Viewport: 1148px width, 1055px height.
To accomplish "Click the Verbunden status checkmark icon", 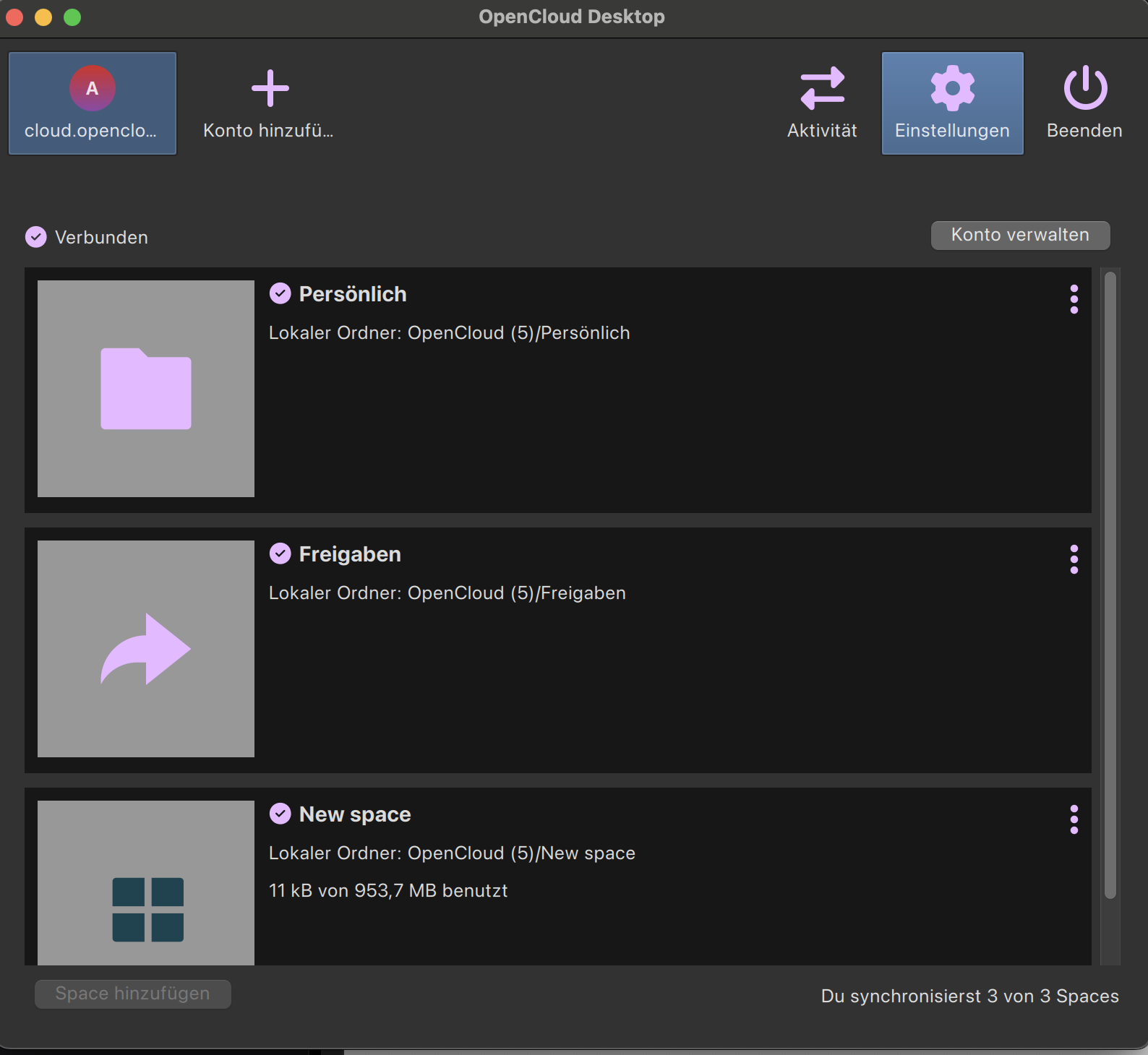I will click(x=36, y=237).
